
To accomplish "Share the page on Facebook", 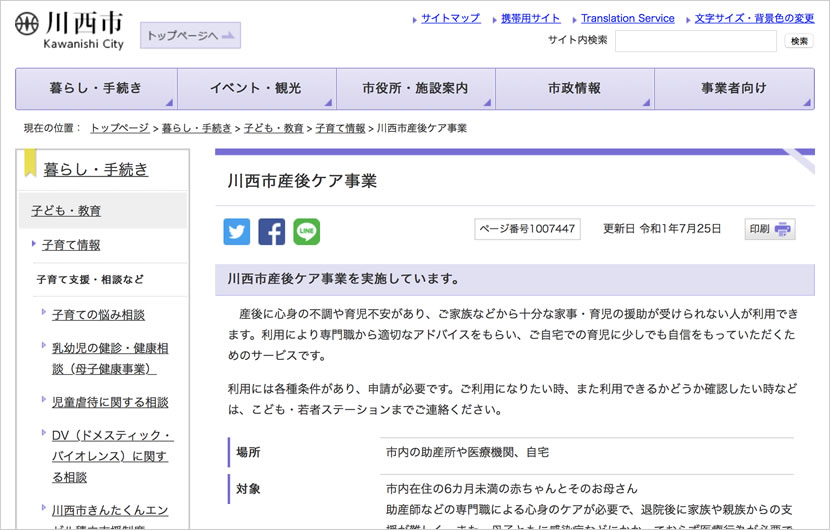I will pyautogui.click(x=272, y=231).
